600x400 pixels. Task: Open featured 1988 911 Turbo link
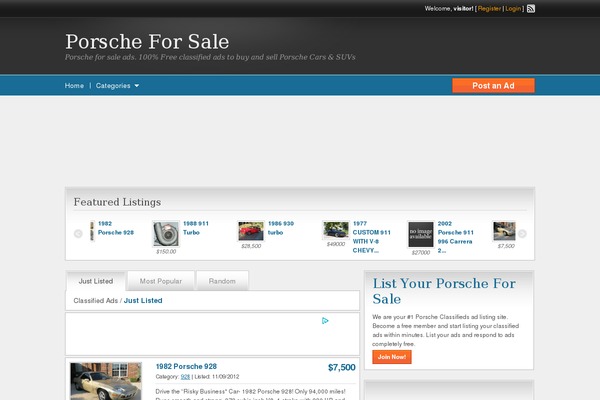(x=196, y=228)
